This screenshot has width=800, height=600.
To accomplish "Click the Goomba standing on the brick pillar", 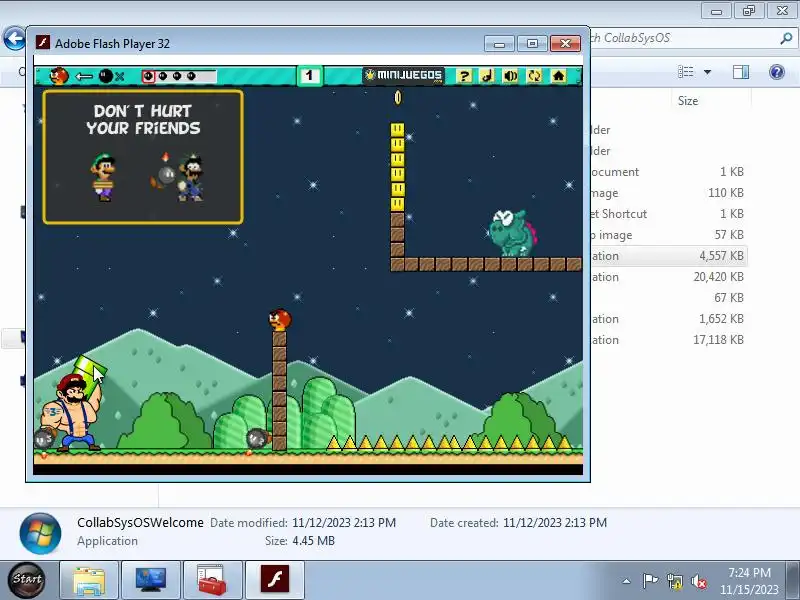I will (280, 319).
